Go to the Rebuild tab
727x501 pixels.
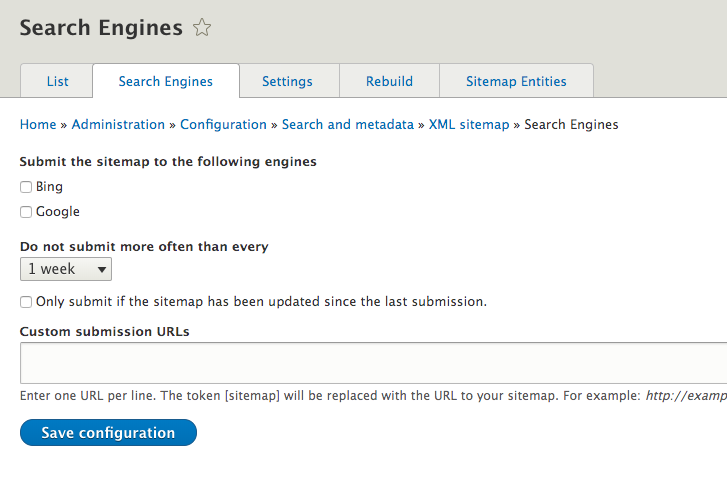tap(389, 81)
